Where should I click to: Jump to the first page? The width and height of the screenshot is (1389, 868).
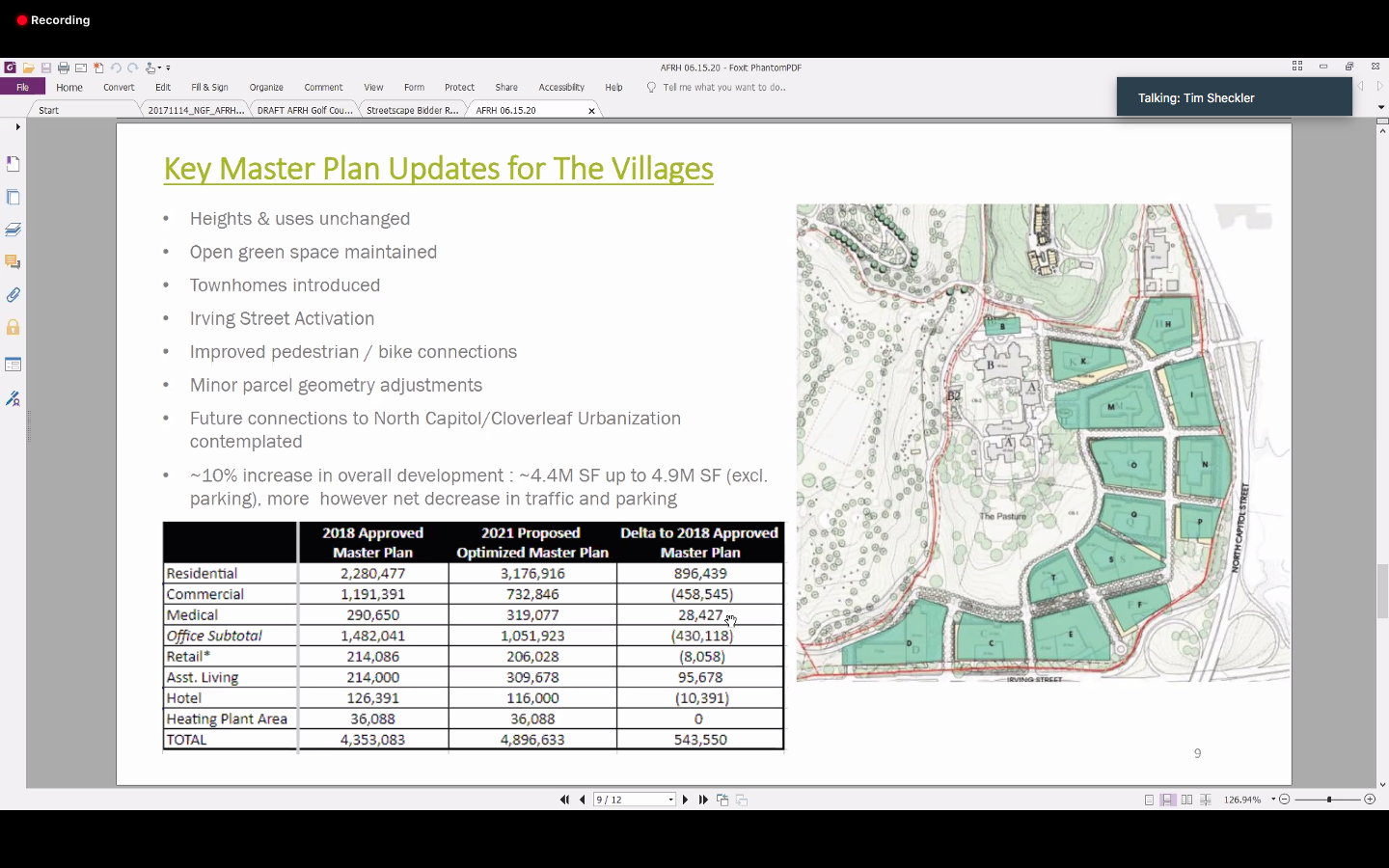[x=564, y=800]
